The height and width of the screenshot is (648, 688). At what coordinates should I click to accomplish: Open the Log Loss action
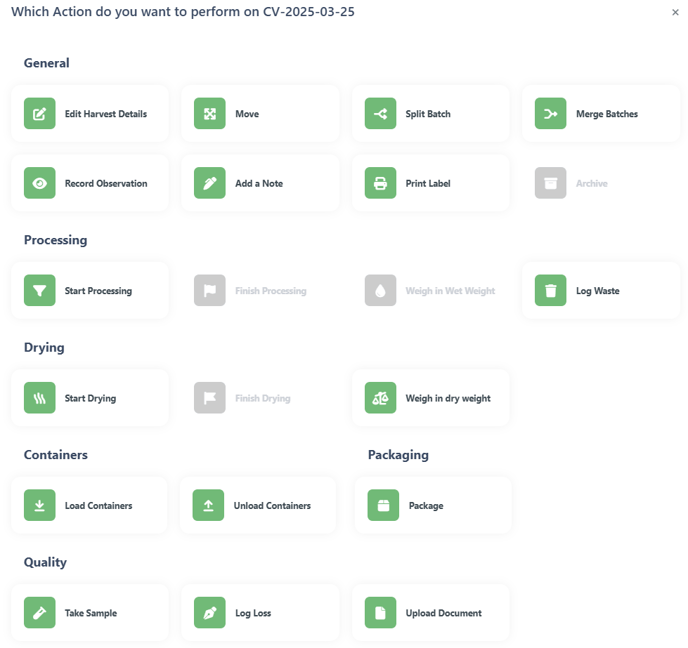pyautogui.click(x=260, y=613)
